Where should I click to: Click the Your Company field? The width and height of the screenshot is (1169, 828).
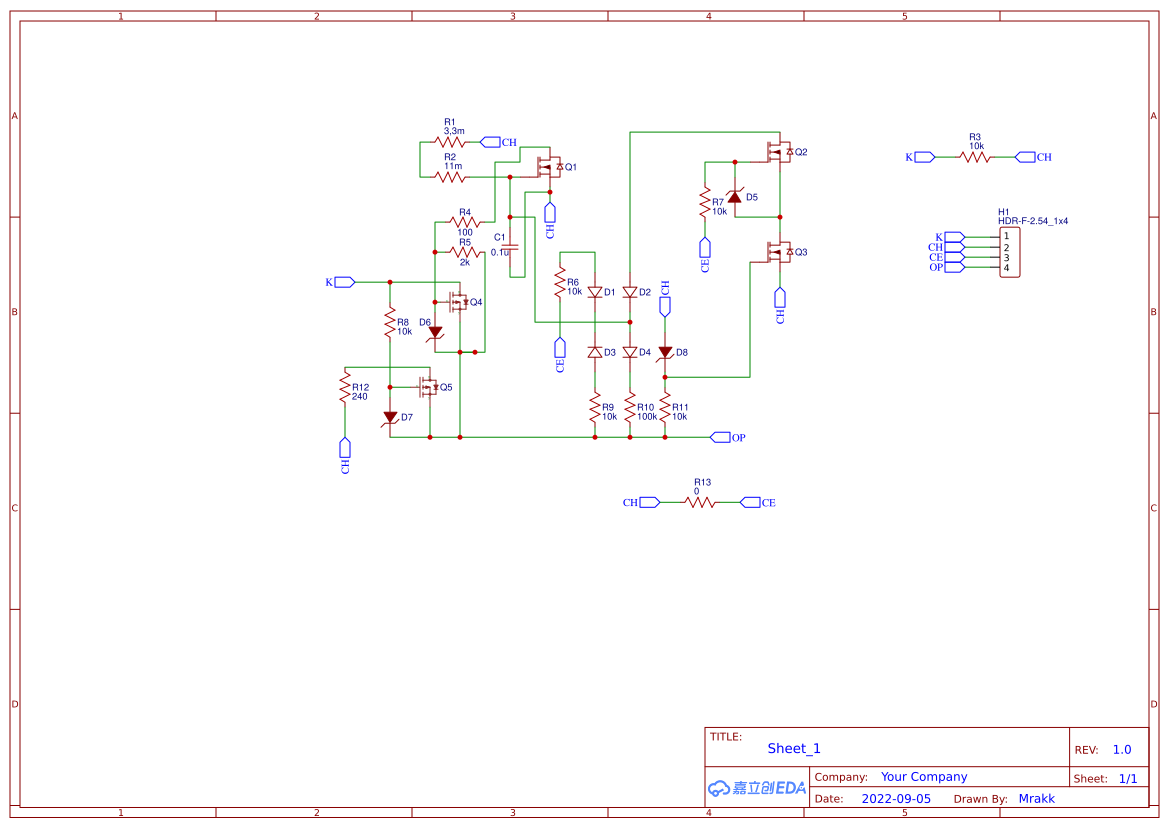924,776
